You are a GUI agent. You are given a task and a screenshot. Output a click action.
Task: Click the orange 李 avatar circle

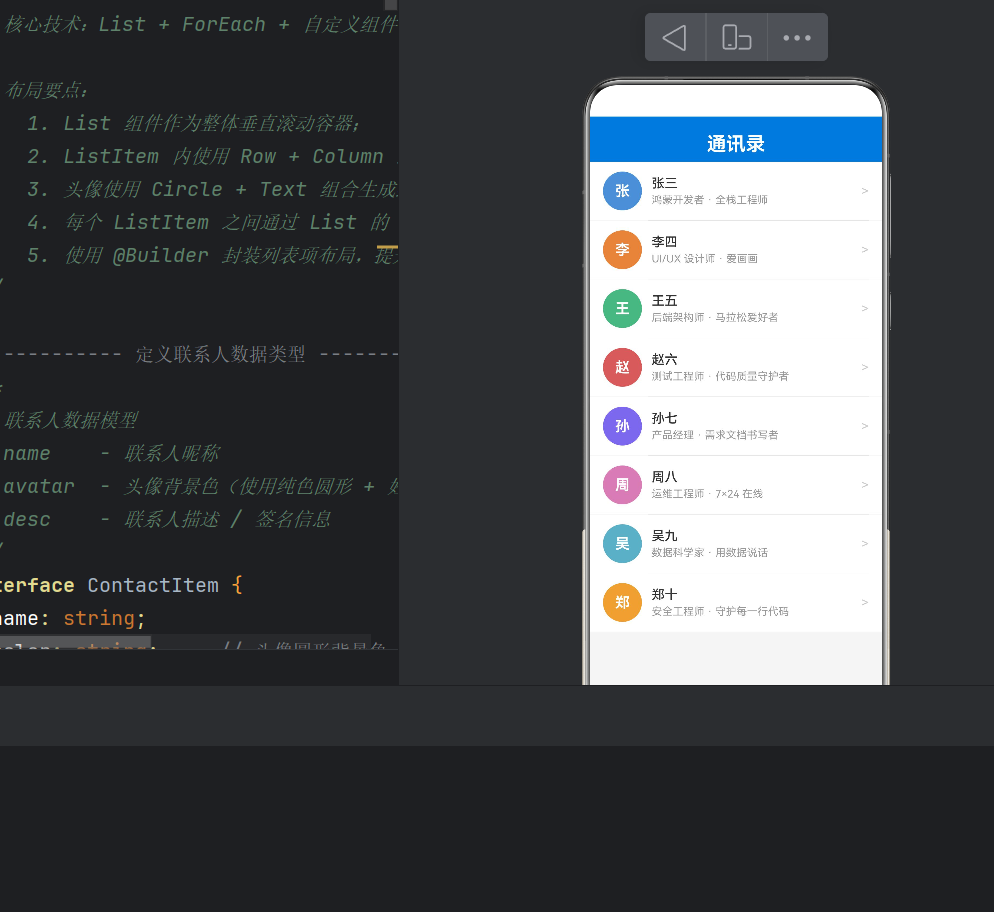point(622,250)
